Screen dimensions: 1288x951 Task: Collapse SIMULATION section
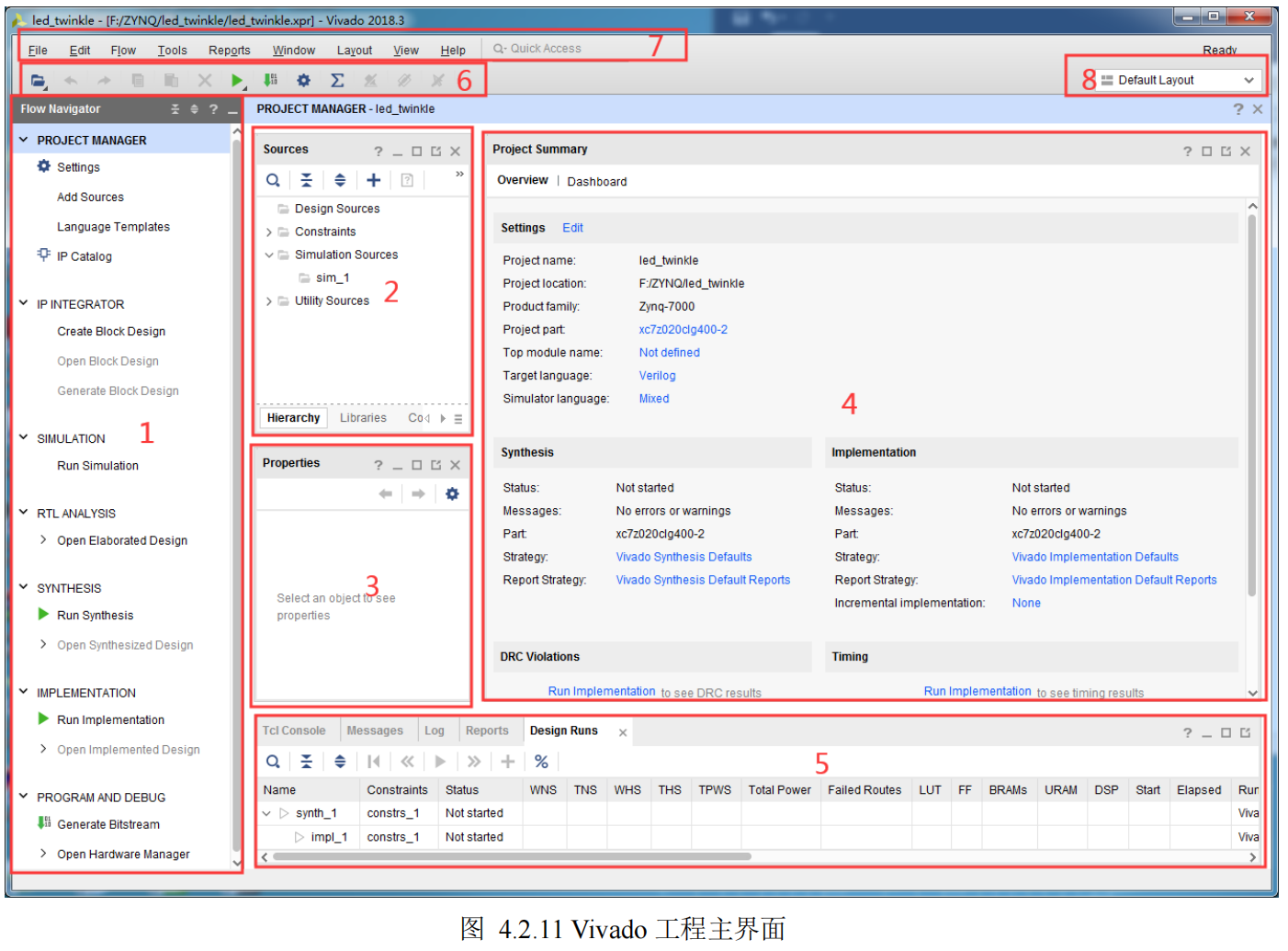(x=24, y=437)
